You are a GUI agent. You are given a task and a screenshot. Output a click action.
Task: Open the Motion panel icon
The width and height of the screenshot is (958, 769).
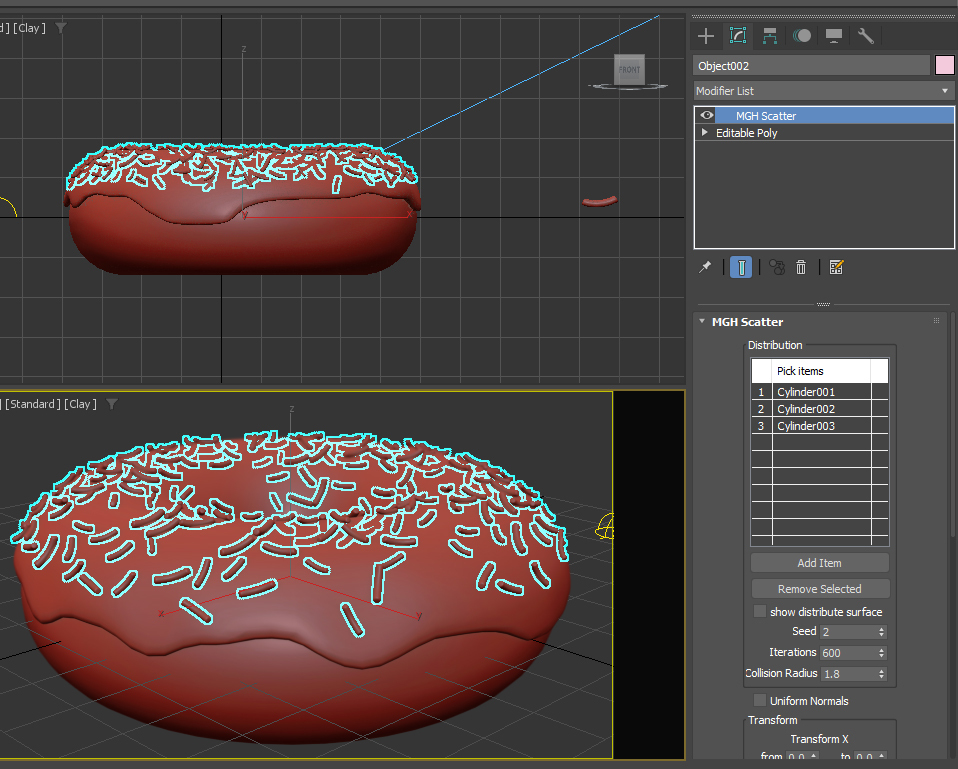pyautogui.click(x=802, y=36)
